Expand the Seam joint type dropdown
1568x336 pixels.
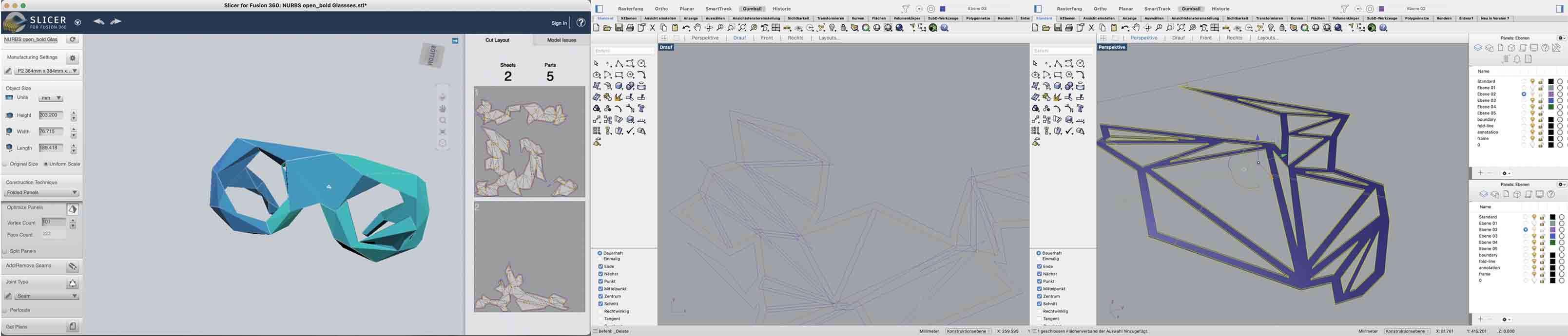pos(46,297)
